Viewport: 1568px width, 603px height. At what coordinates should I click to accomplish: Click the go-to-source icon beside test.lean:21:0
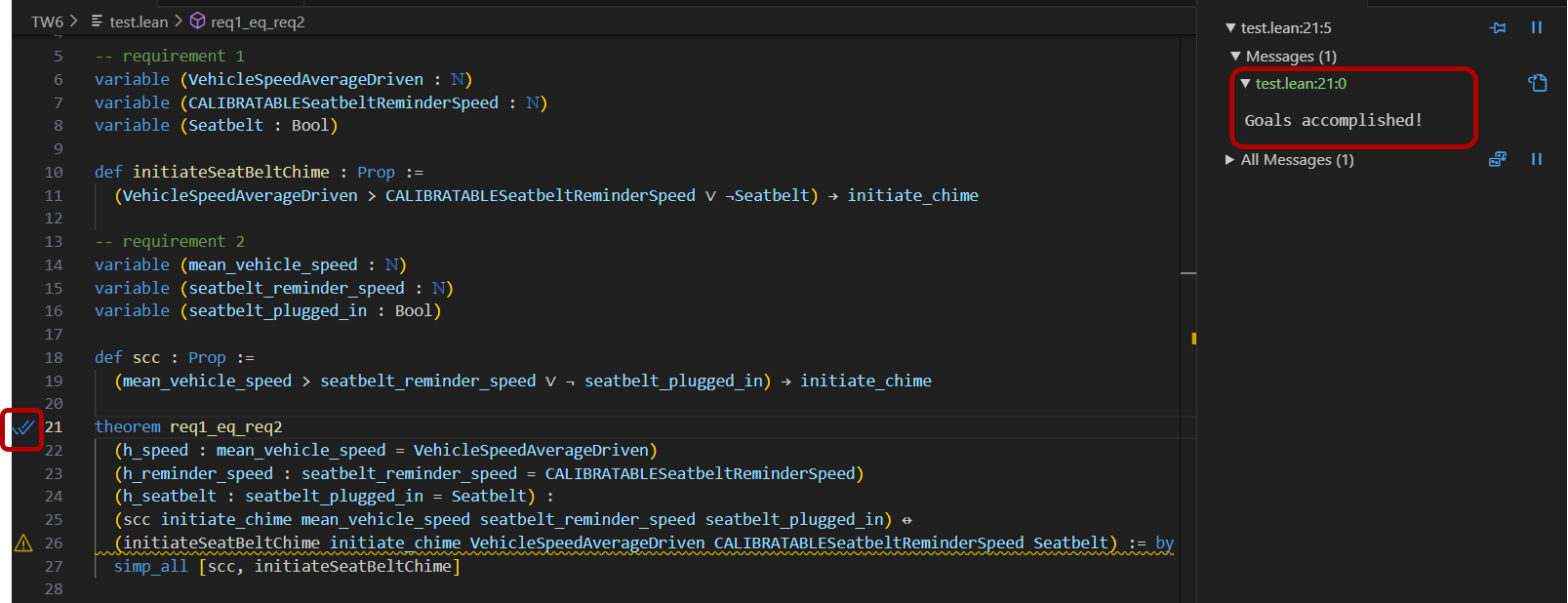coord(1538,84)
